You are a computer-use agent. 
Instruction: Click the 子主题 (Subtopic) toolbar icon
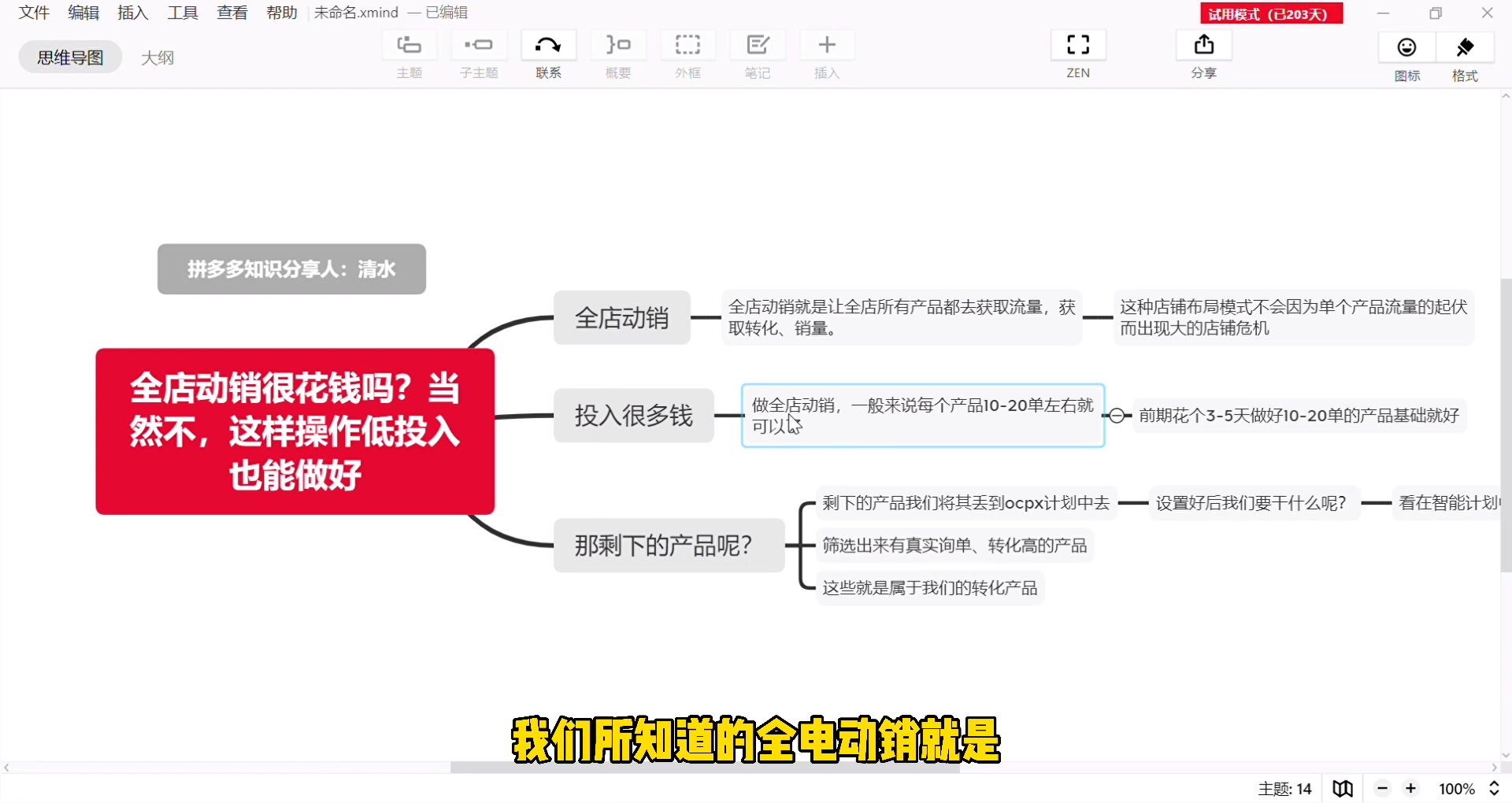[479, 45]
